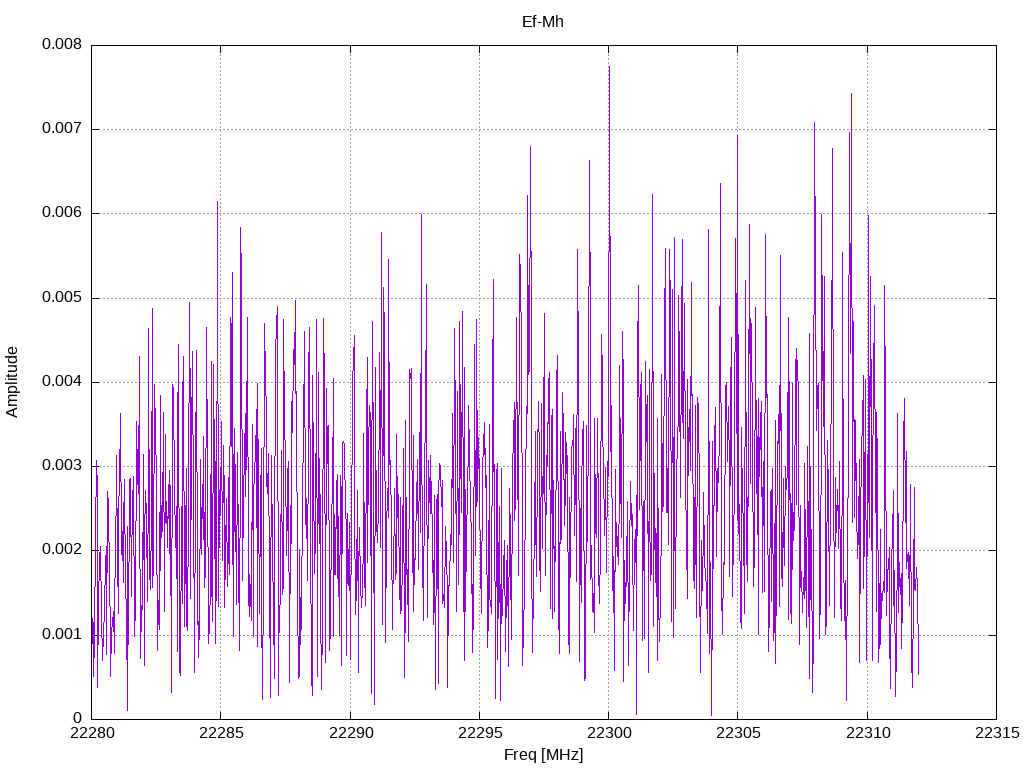
Task: Click the y-axis tick label 0.008
Action: [x=62, y=44]
